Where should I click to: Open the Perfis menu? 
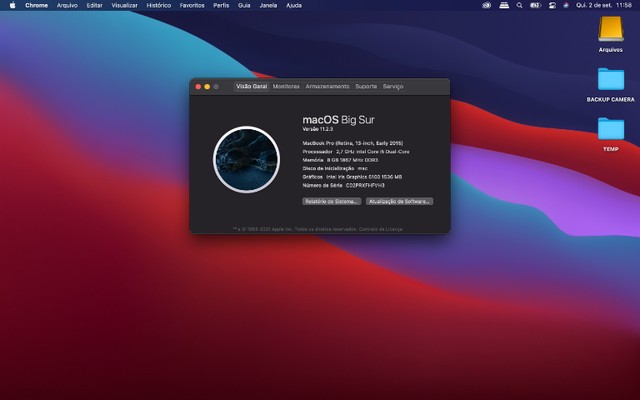click(221, 5)
